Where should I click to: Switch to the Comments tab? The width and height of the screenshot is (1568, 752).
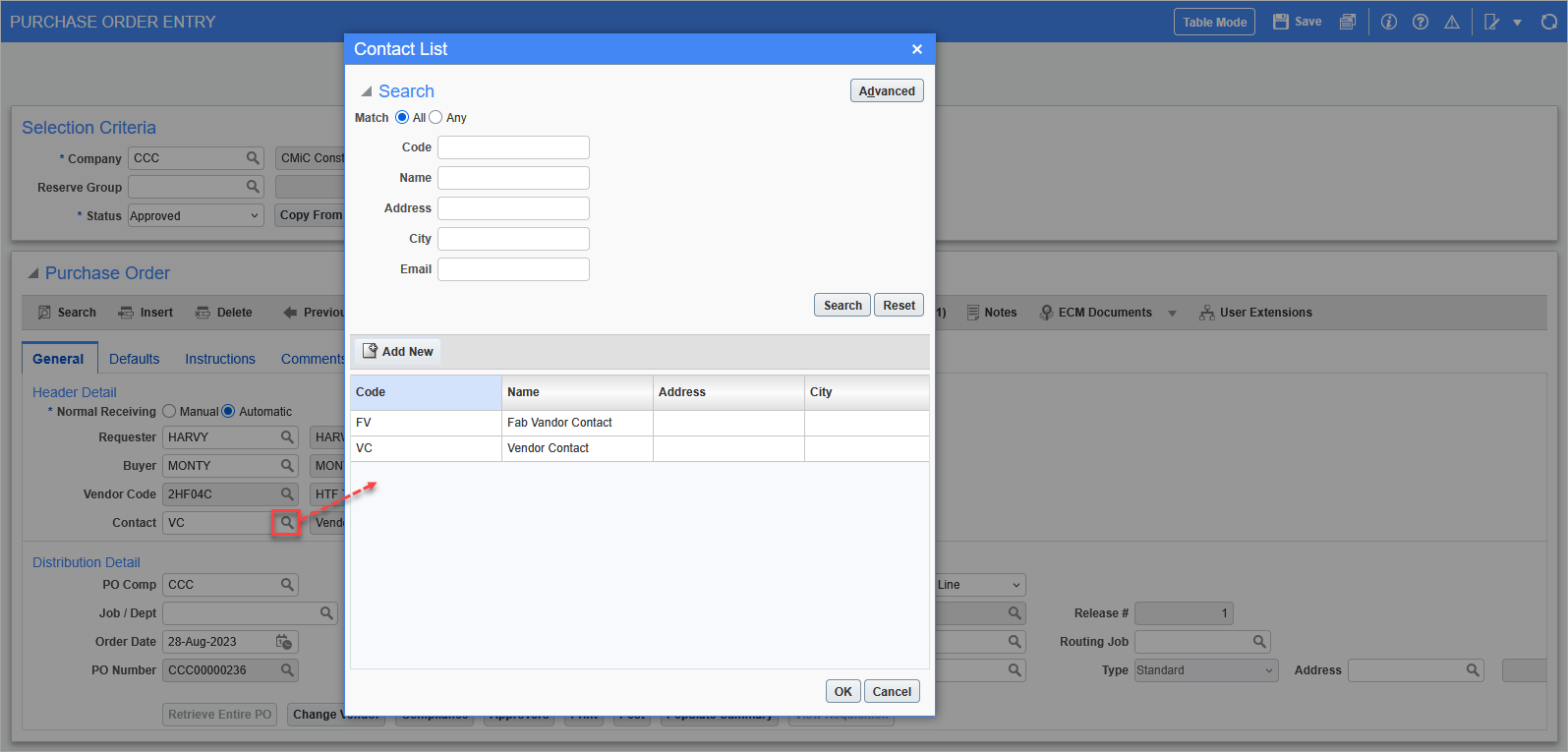pyautogui.click(x=313, y=359)
